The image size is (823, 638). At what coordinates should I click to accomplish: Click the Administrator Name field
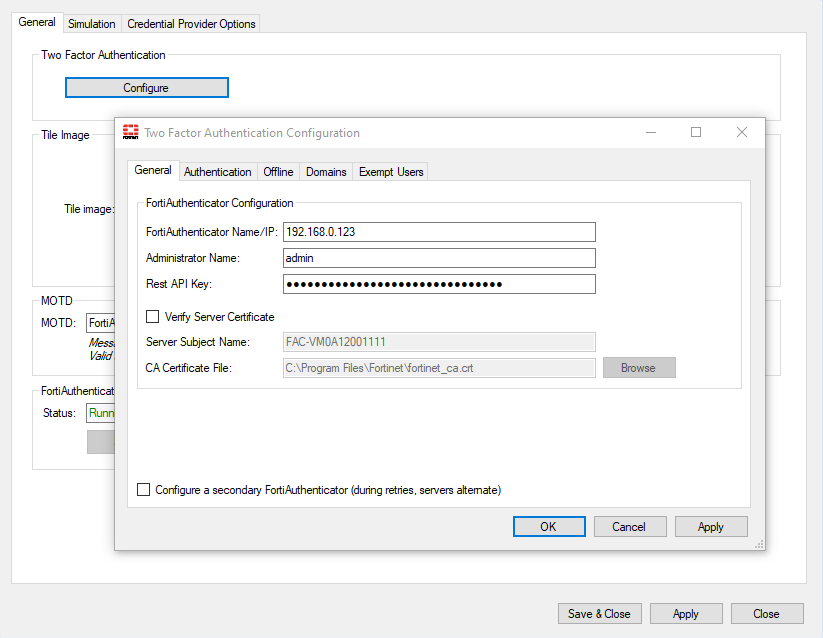(439, 258)
